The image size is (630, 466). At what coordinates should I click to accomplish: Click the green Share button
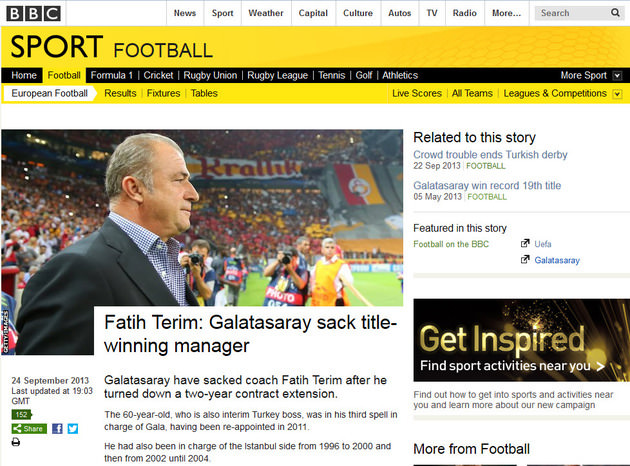(x=29, y=429)
